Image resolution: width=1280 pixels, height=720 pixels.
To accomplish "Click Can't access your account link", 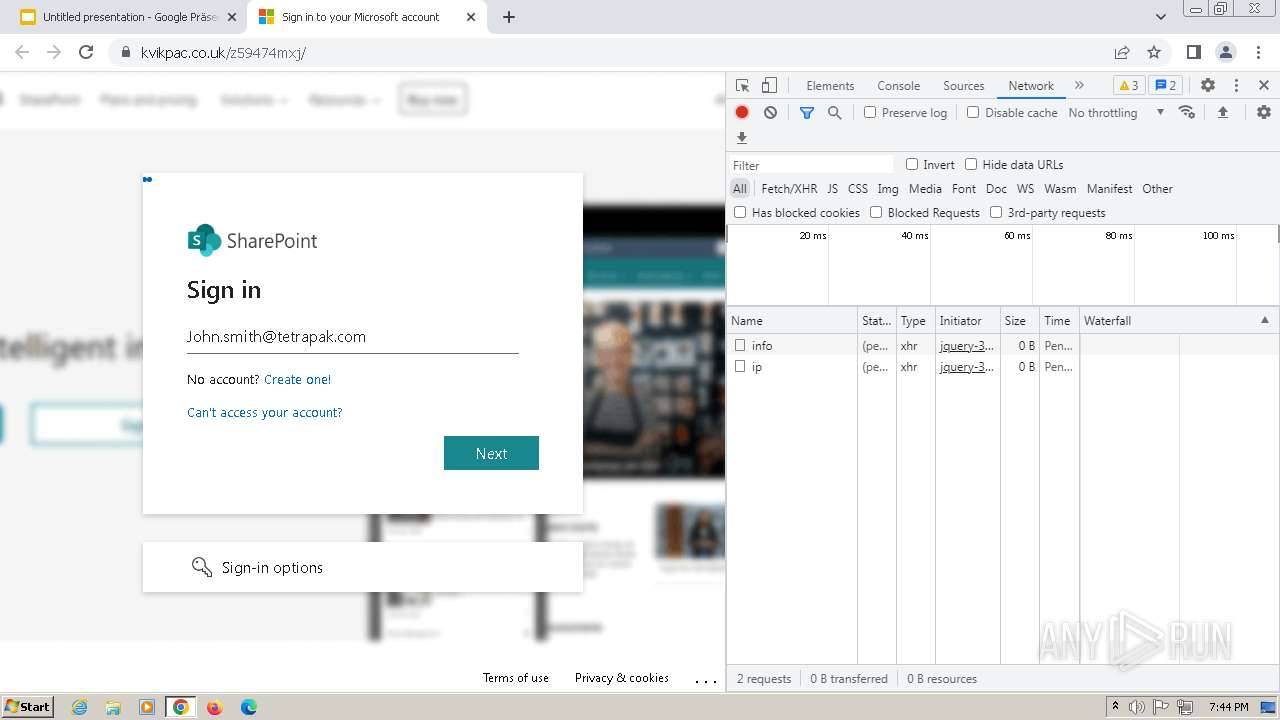I will [x=265, y=412].
